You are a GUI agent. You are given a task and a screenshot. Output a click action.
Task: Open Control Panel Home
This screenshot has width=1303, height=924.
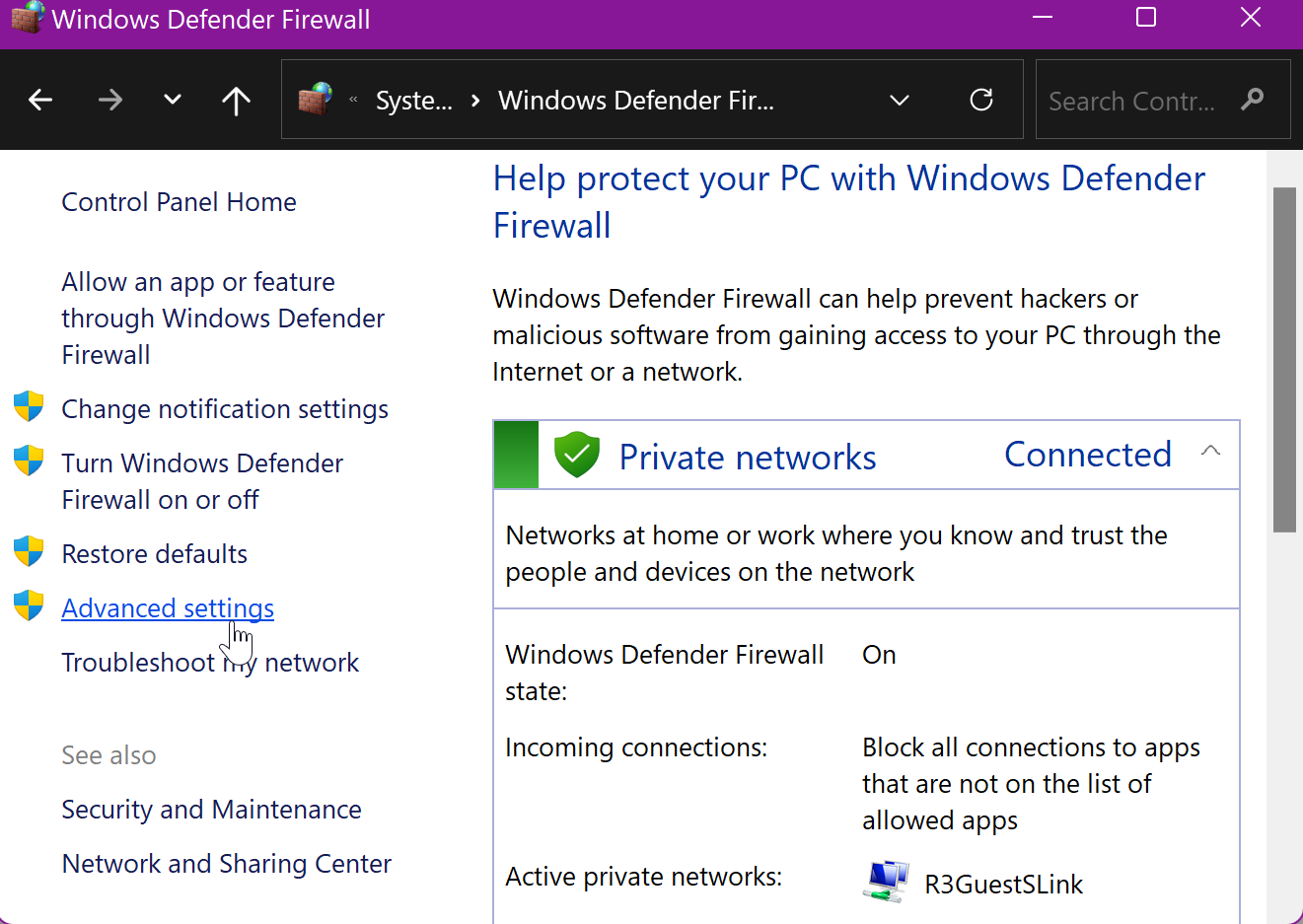179,202
